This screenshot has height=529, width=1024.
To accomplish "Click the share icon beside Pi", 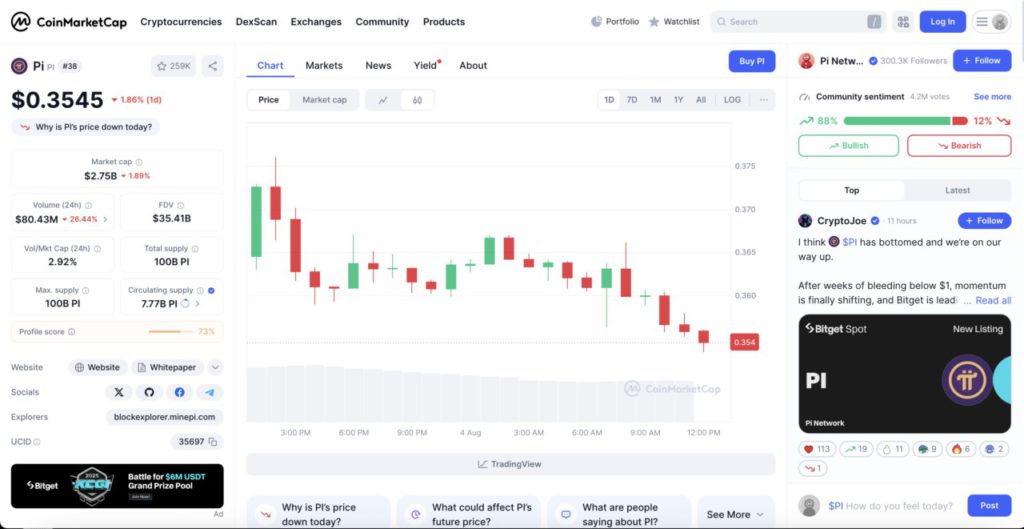I will point(213,66).
